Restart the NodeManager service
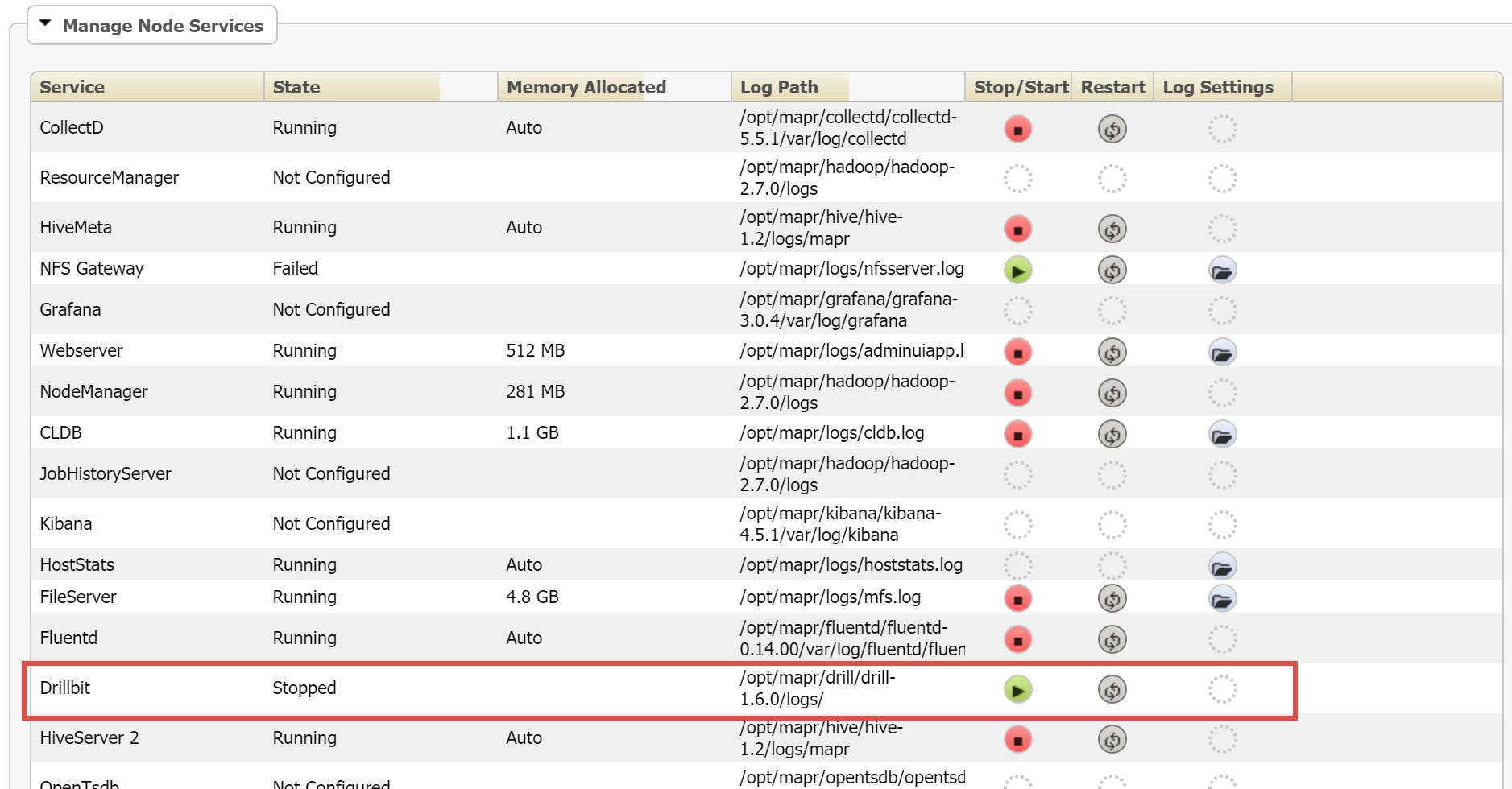 (1112, 394)
